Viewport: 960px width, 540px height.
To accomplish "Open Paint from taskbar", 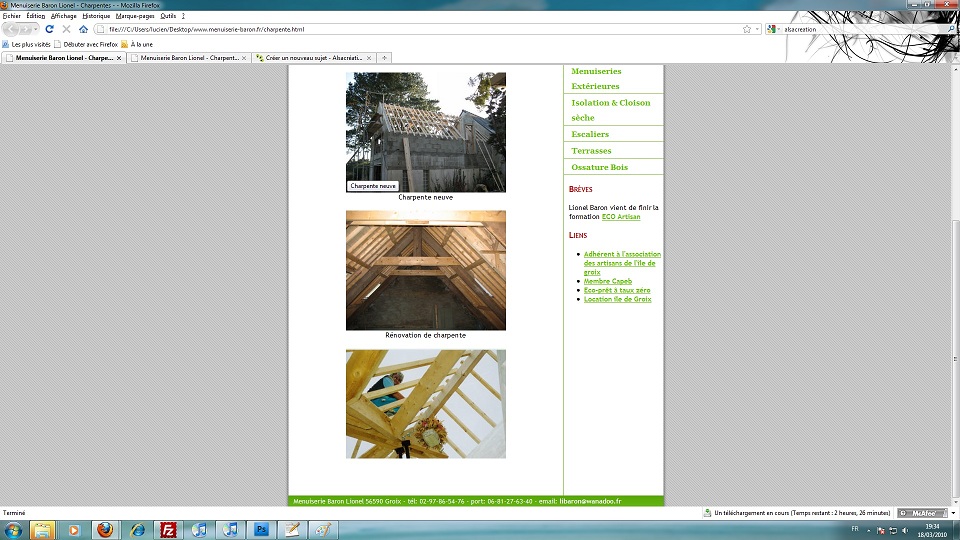I will point(323,530).
